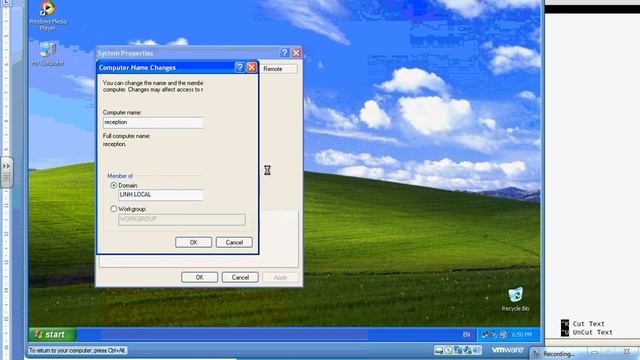Click the VMware hard disk status icon
Screen dimensions: 640x360
pyautogui.click(x=439, y=350)
